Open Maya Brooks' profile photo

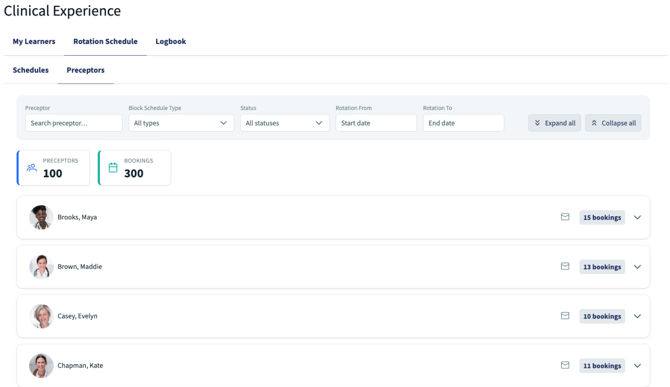(x=41, y=217)
